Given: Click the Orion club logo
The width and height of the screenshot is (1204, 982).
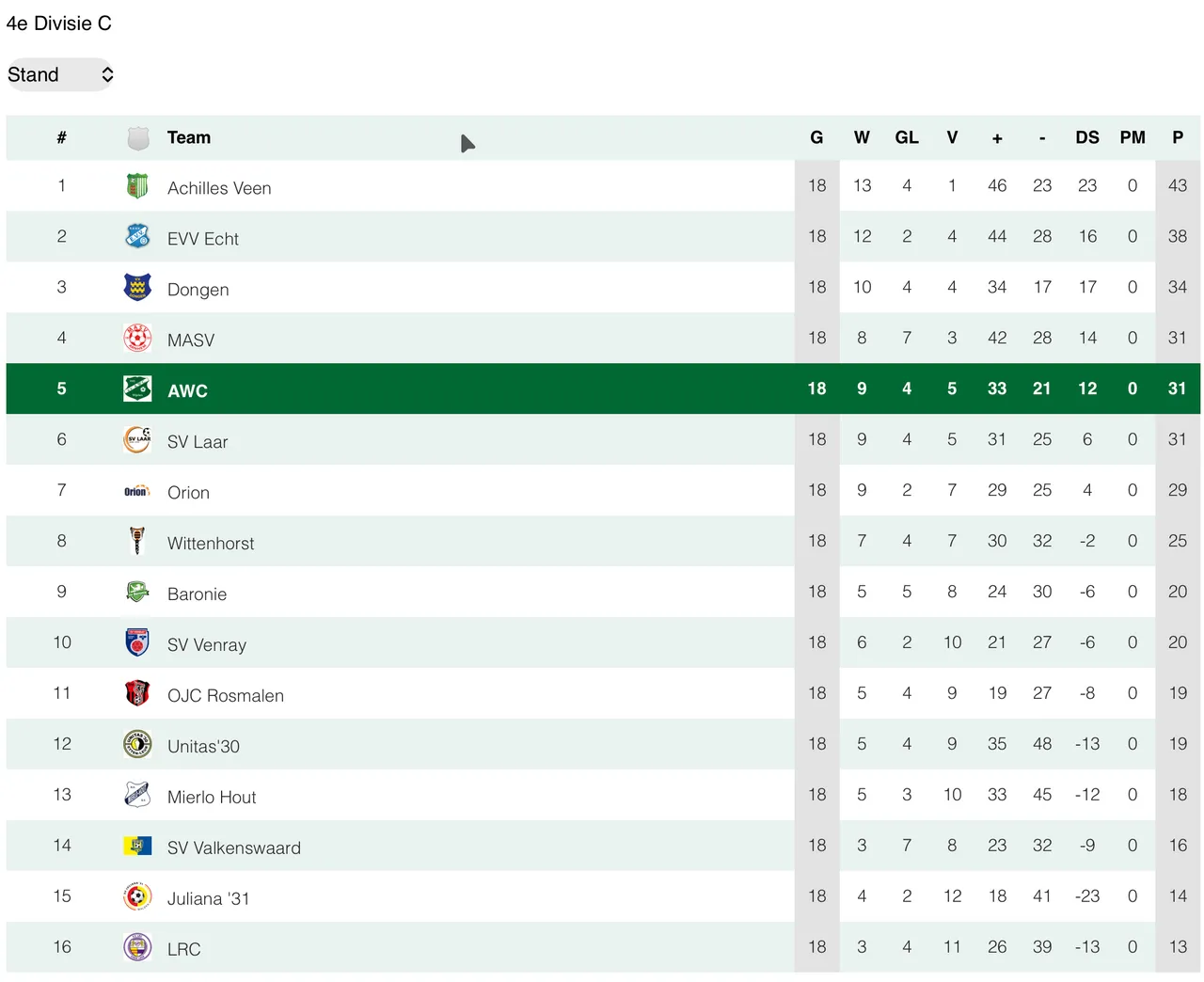Looking at the screenshot, I should pos(137,491).
